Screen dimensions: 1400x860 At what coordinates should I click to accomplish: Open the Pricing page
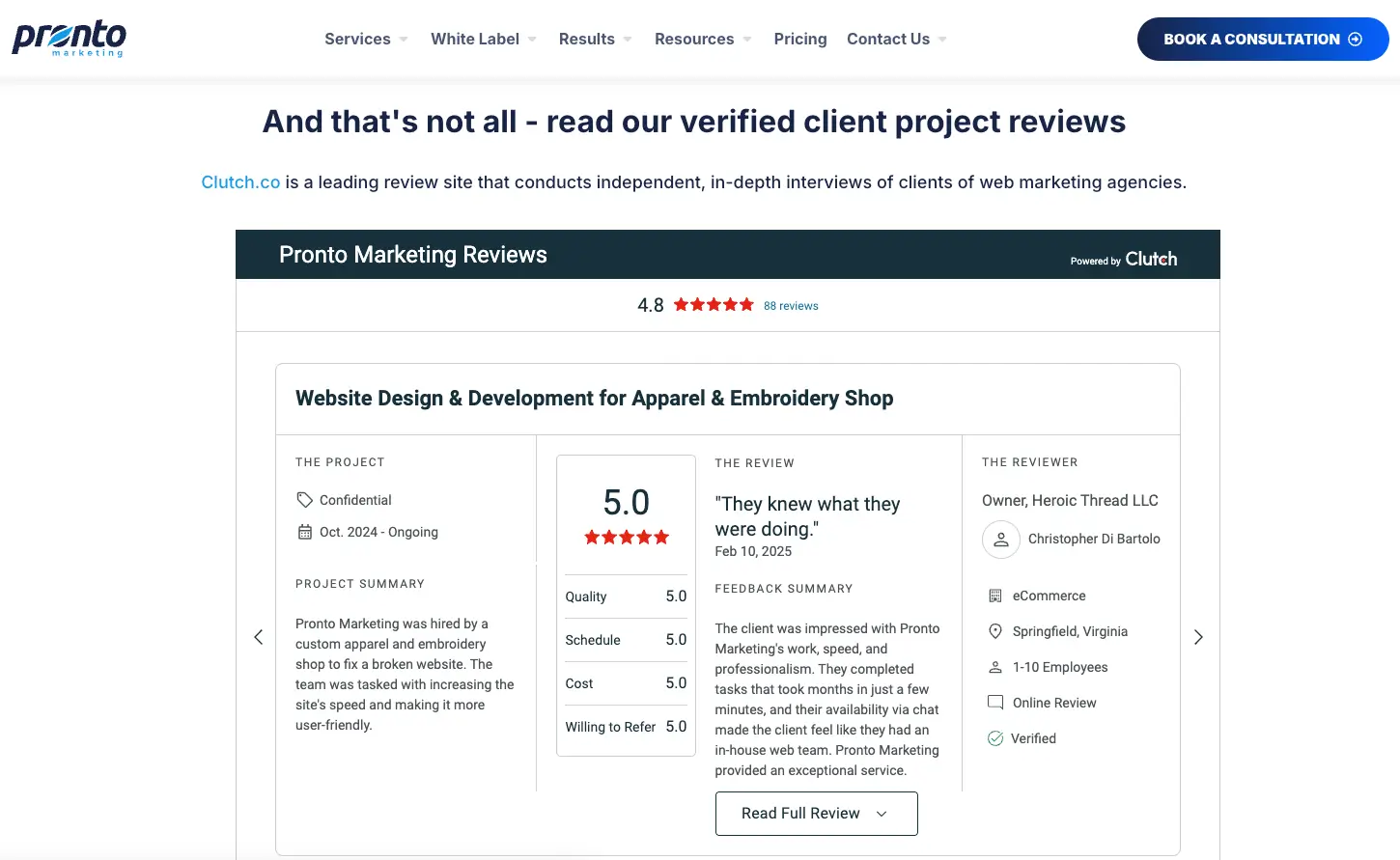799,39
